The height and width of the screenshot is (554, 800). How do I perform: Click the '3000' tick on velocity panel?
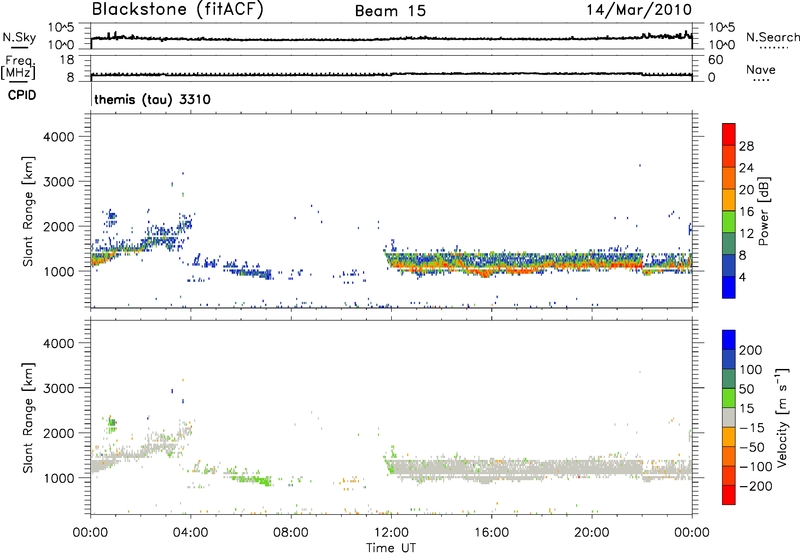point(59,388)
